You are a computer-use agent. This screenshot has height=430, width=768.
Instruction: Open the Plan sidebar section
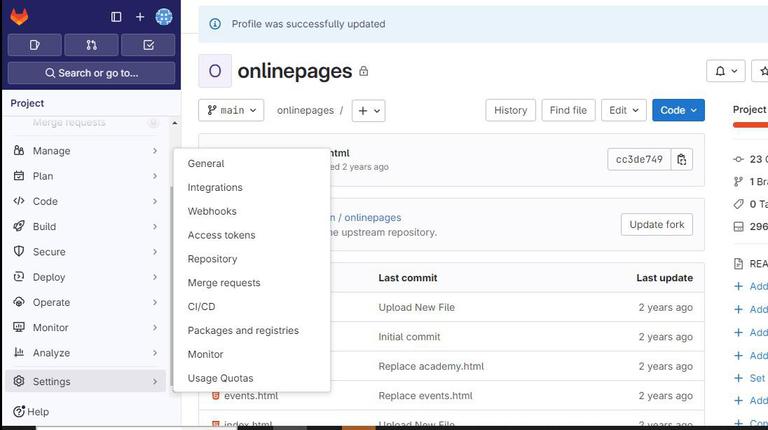86,176
